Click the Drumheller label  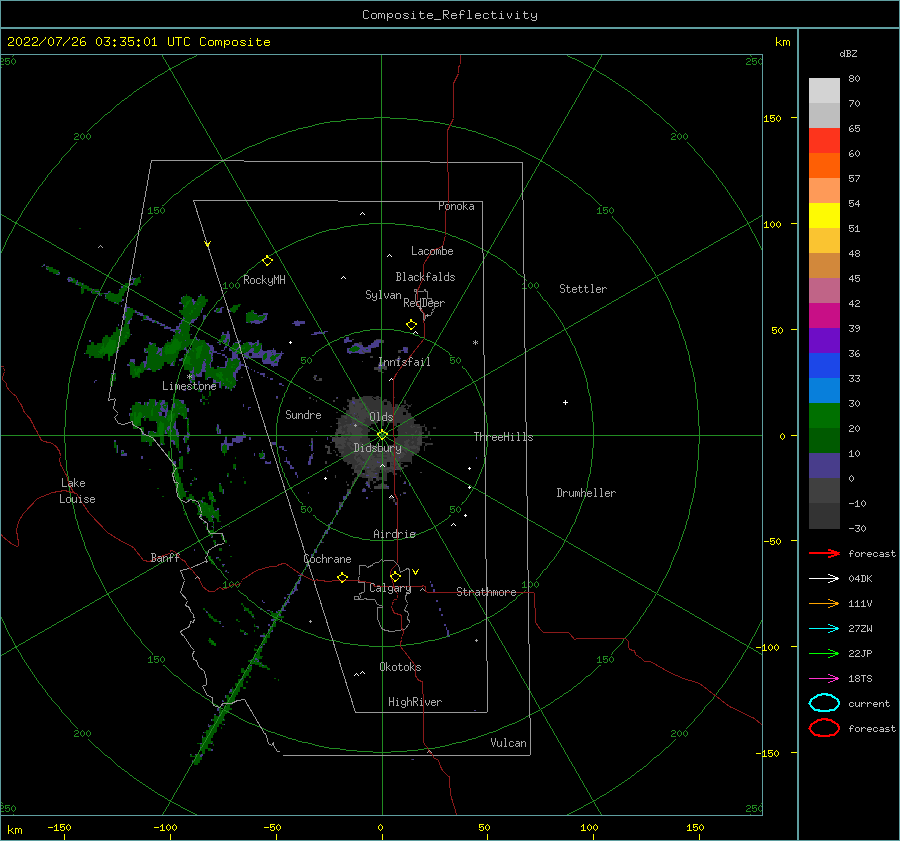tap(586, 493)
